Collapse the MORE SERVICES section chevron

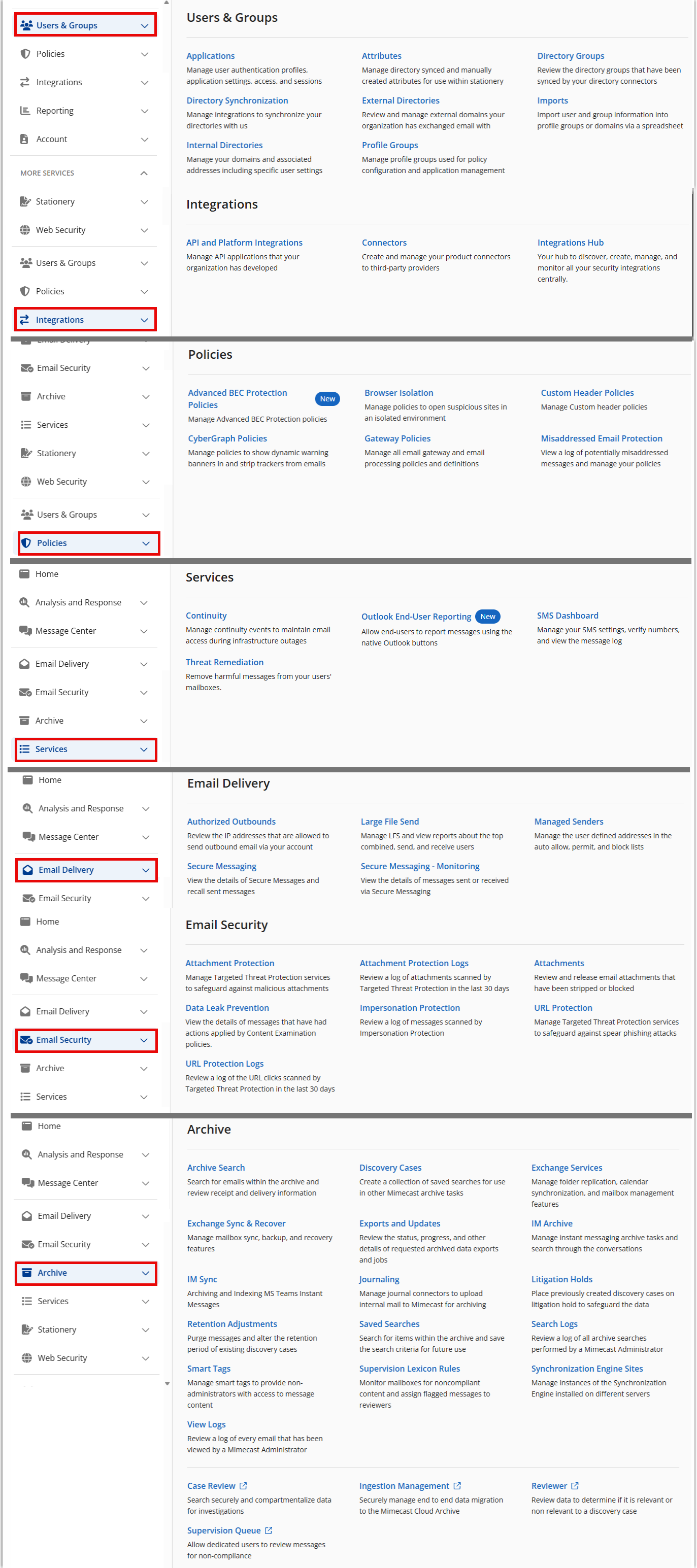pyautogui.click(x=144, y=173)
